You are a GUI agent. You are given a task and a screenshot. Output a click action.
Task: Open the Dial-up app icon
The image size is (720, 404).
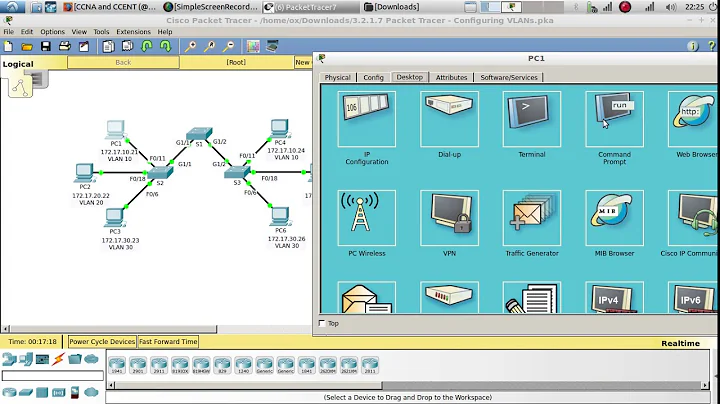coord(449,119)
